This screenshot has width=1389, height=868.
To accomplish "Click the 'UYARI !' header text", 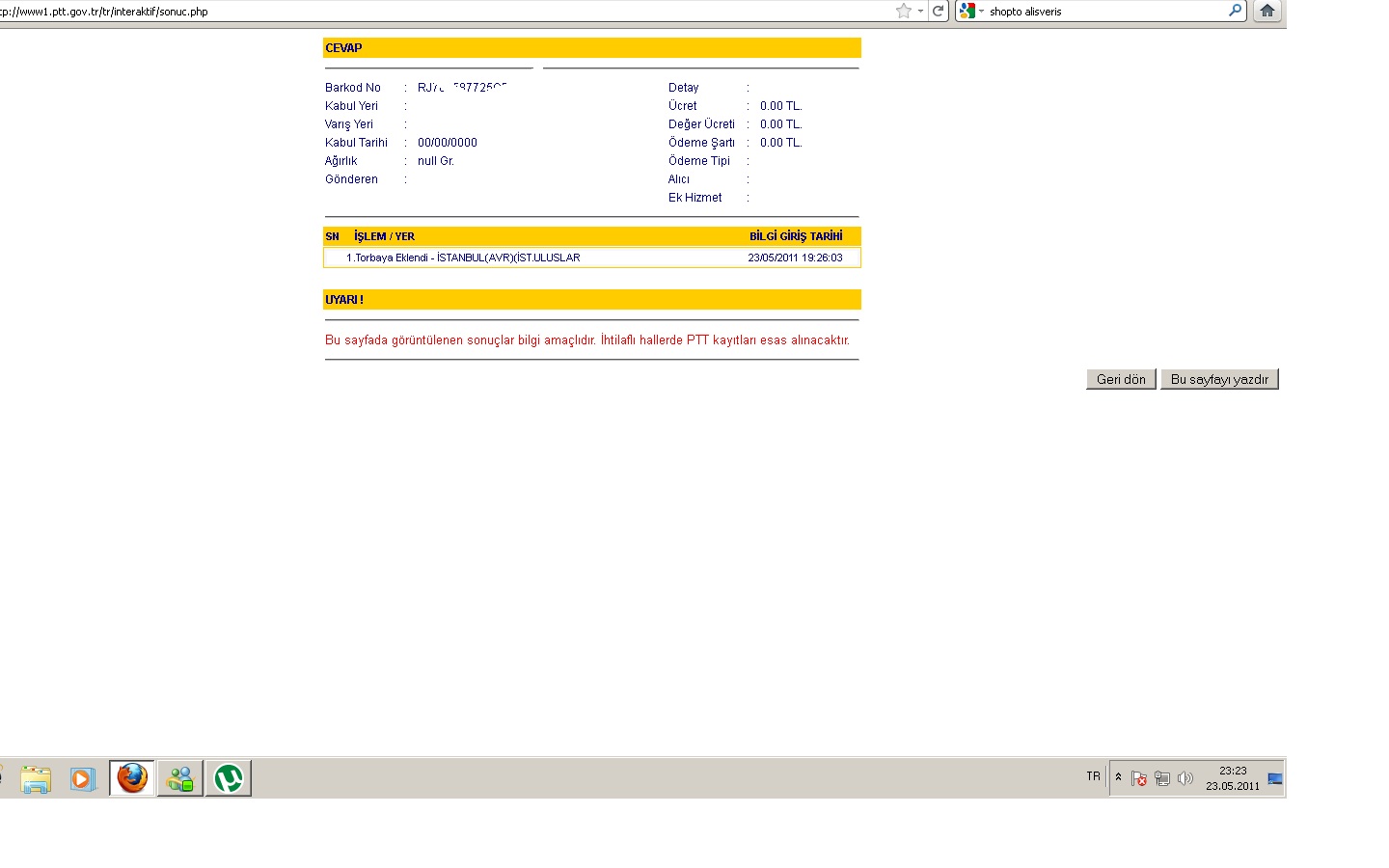I will point(344,300).
